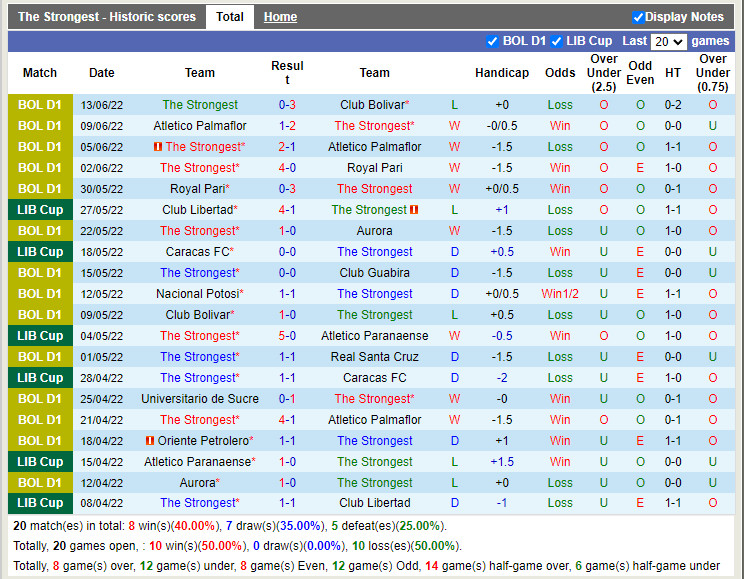Viewport: 744px width, 579px height.
Task: Open 4-1 score on 21/04/22 row
Action: click(287, 420)
